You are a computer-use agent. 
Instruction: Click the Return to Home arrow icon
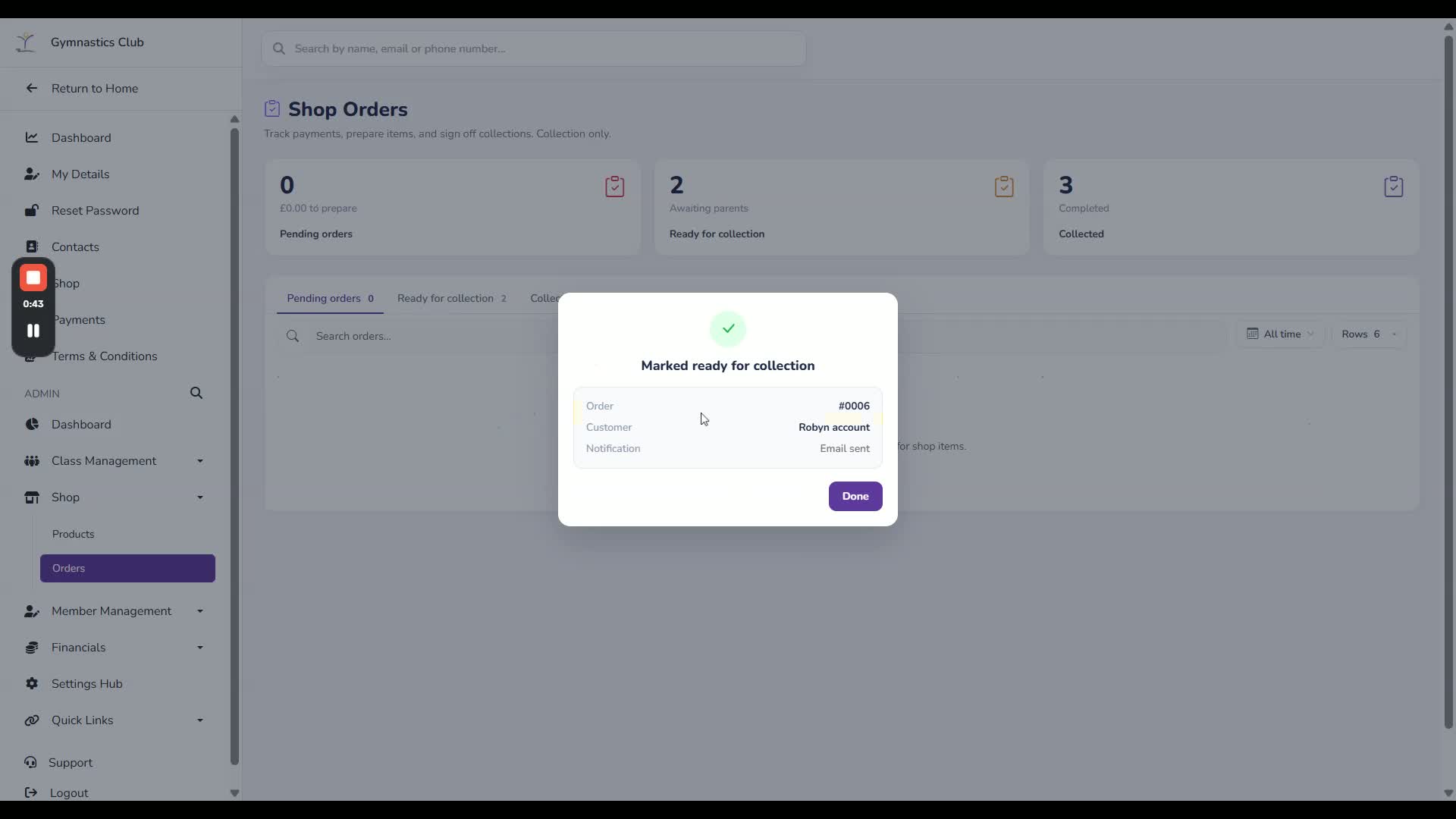32,88
